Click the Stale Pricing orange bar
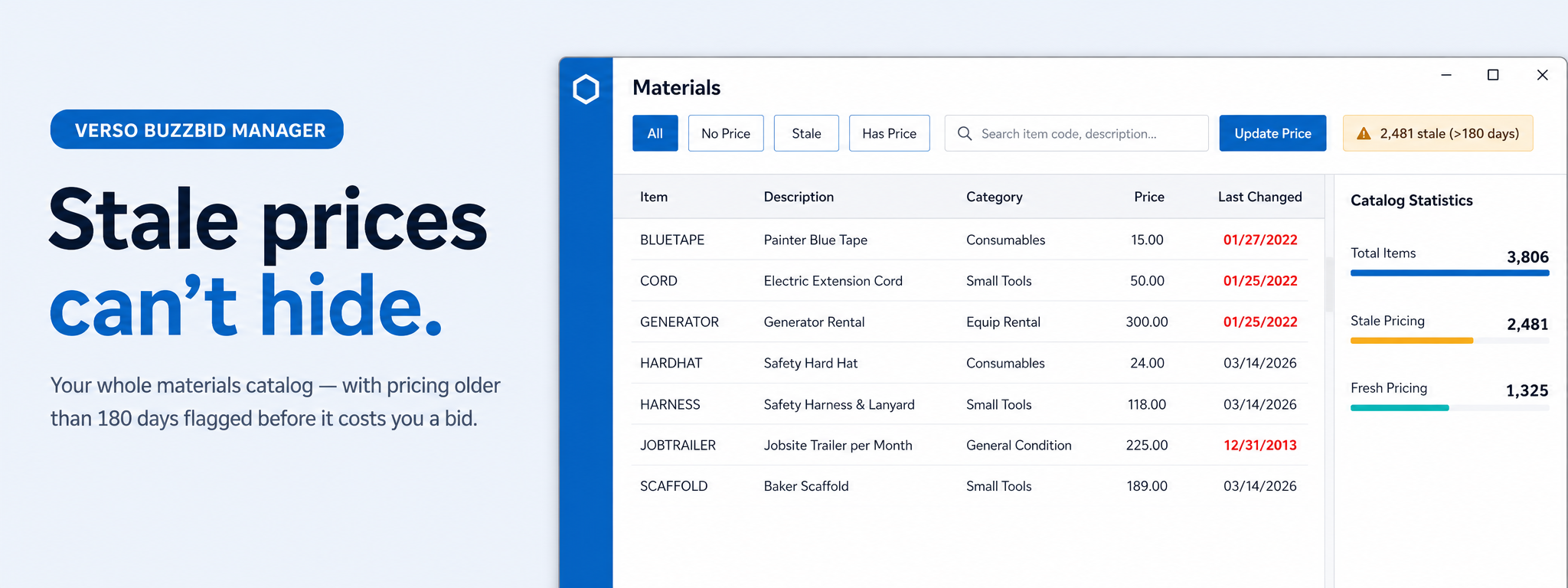 (1412, 340)
